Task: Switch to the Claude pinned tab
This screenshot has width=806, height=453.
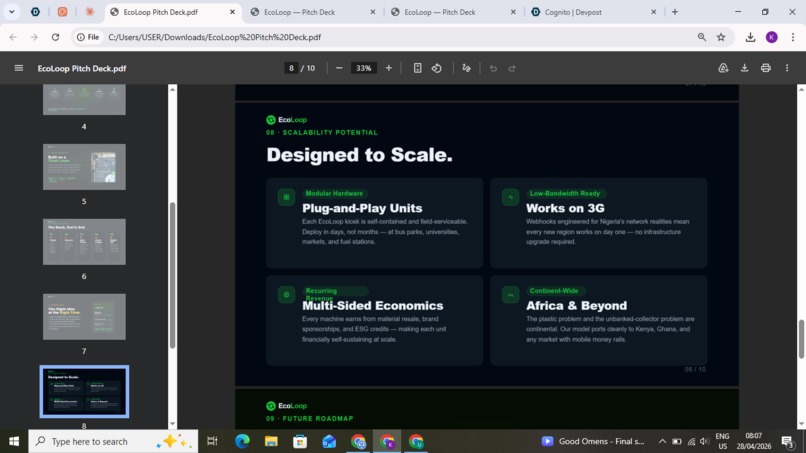Action: [x=89, y=12]
